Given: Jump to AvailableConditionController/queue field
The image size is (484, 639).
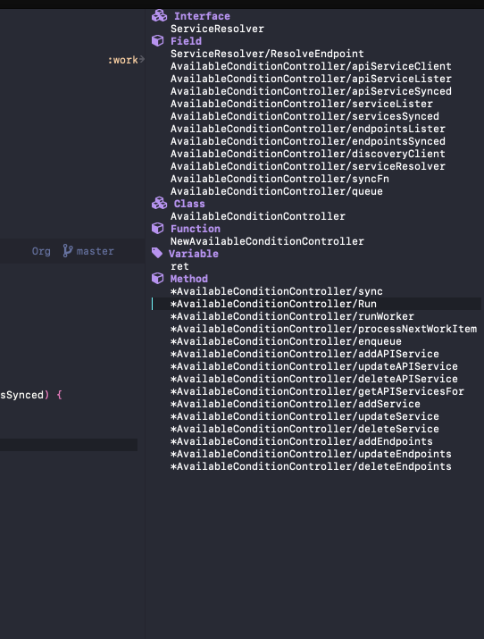Looking at the screenshot, I should pyautogui.click(x=277, y=192).
